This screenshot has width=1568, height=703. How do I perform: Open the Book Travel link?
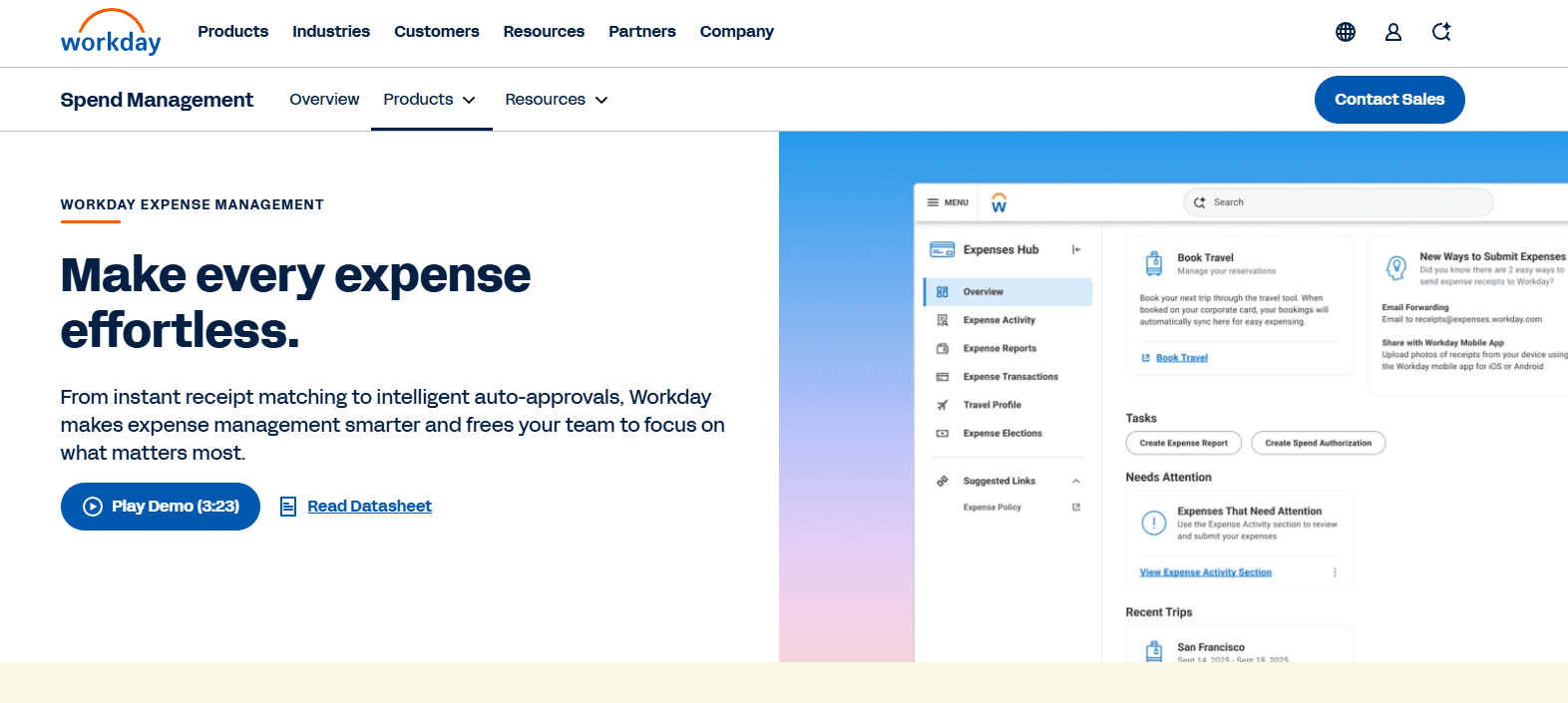(x=1182, y=358)
